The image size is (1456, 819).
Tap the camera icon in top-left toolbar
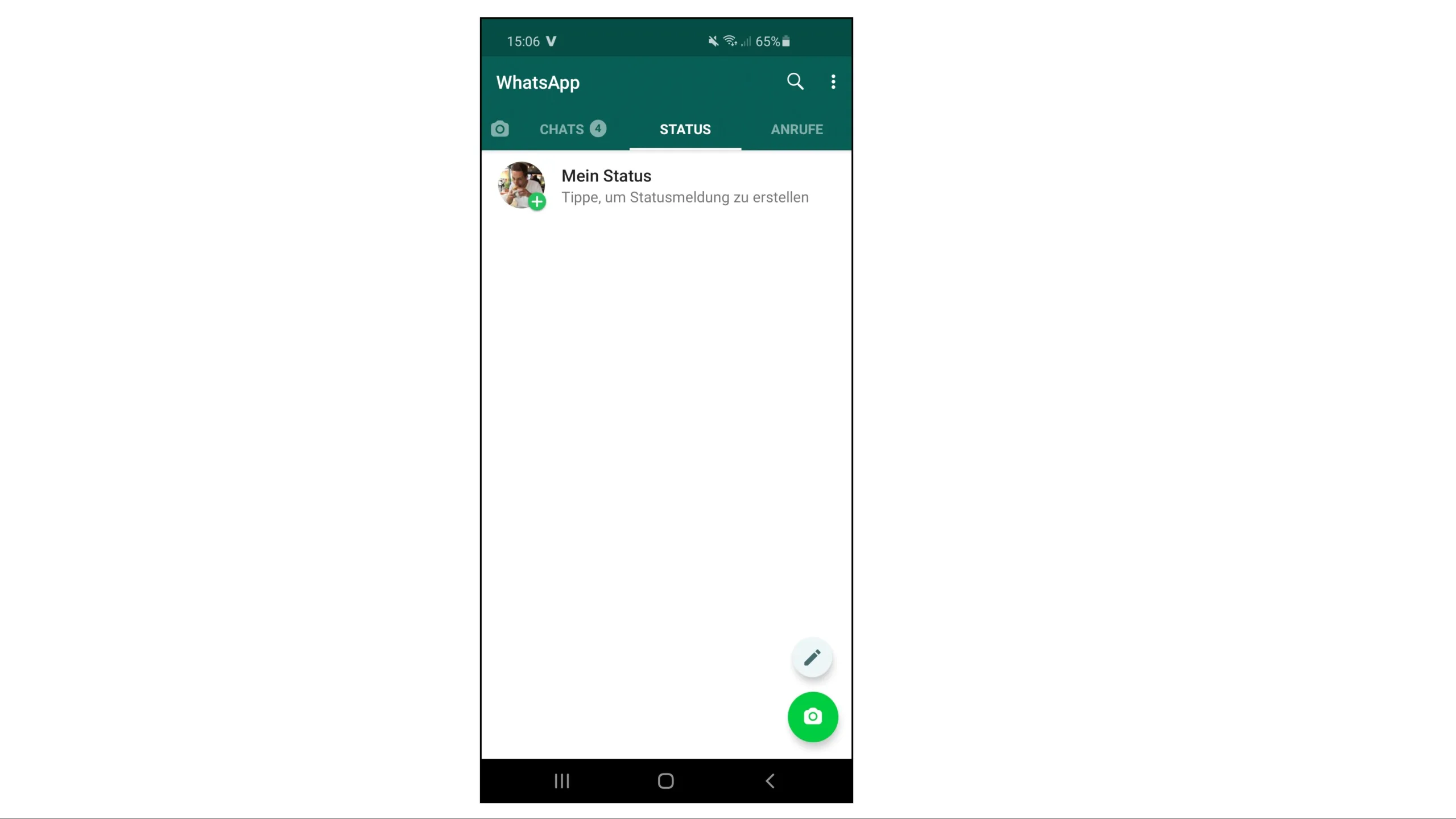coord(500,128)
